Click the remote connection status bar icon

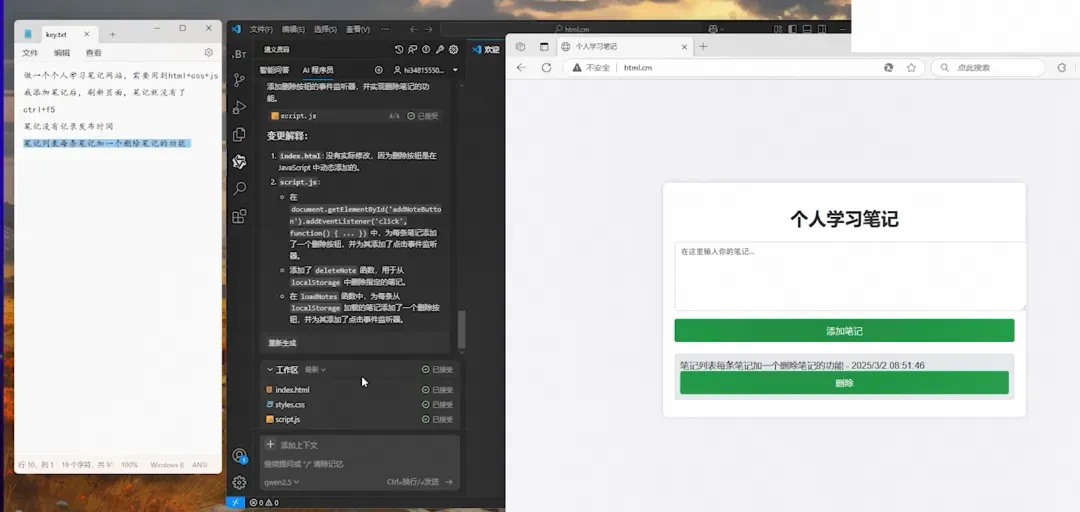coord(235,502)
